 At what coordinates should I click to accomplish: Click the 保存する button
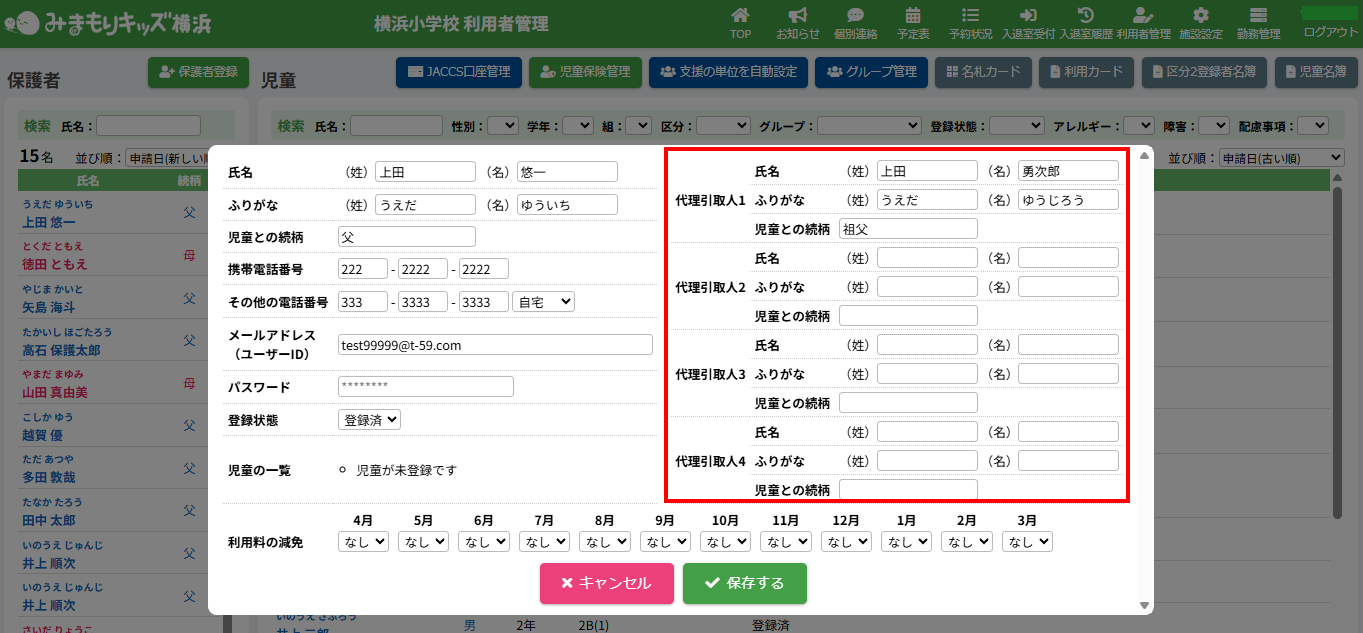pos(744,584)
